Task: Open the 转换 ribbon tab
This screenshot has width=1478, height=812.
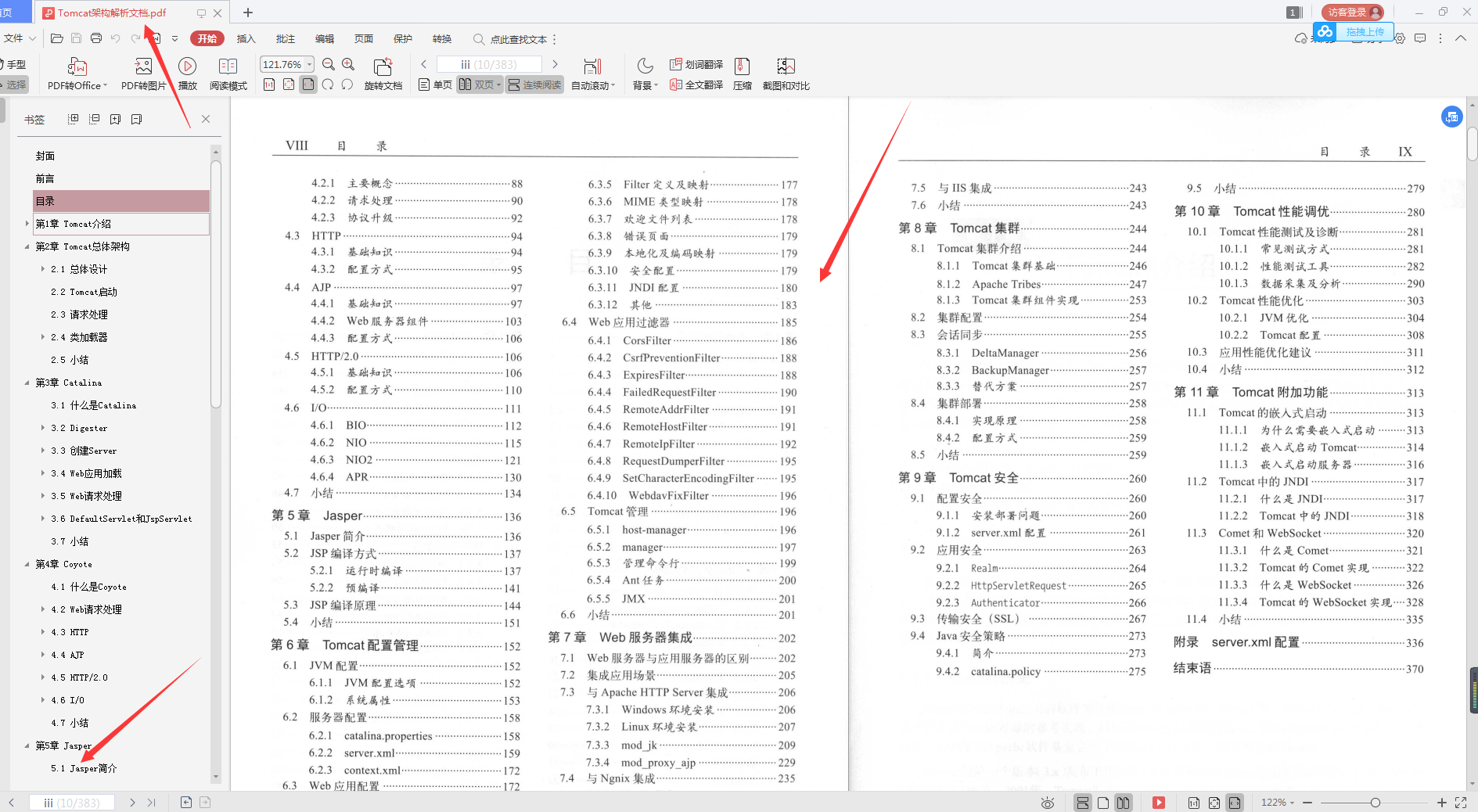Action: click(442, 38)
